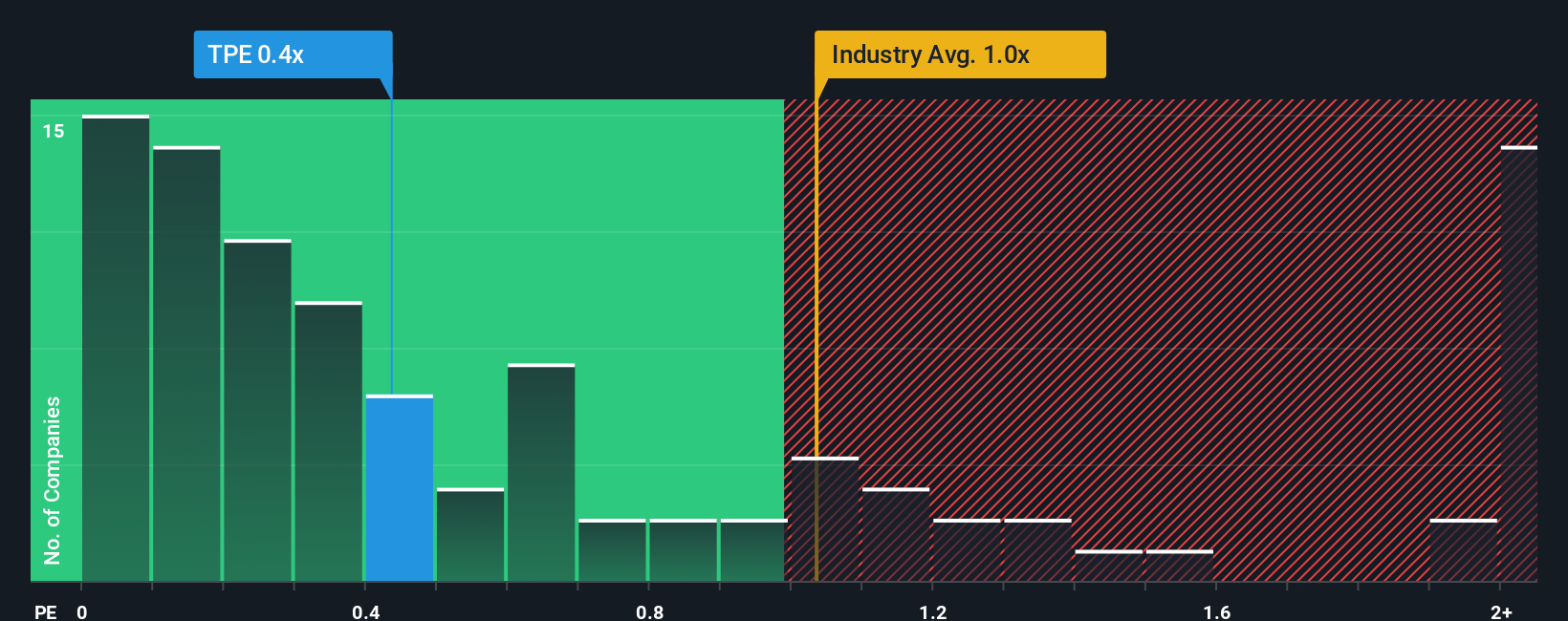Click the Industry Avg. 1.0x label
Viewport: 1568px width, 621px height.
[960, 54]
